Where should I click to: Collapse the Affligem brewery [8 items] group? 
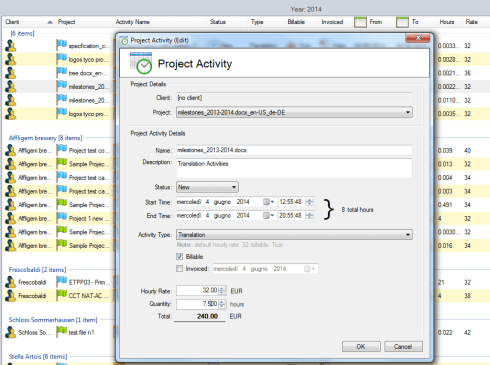coord(45,138)
